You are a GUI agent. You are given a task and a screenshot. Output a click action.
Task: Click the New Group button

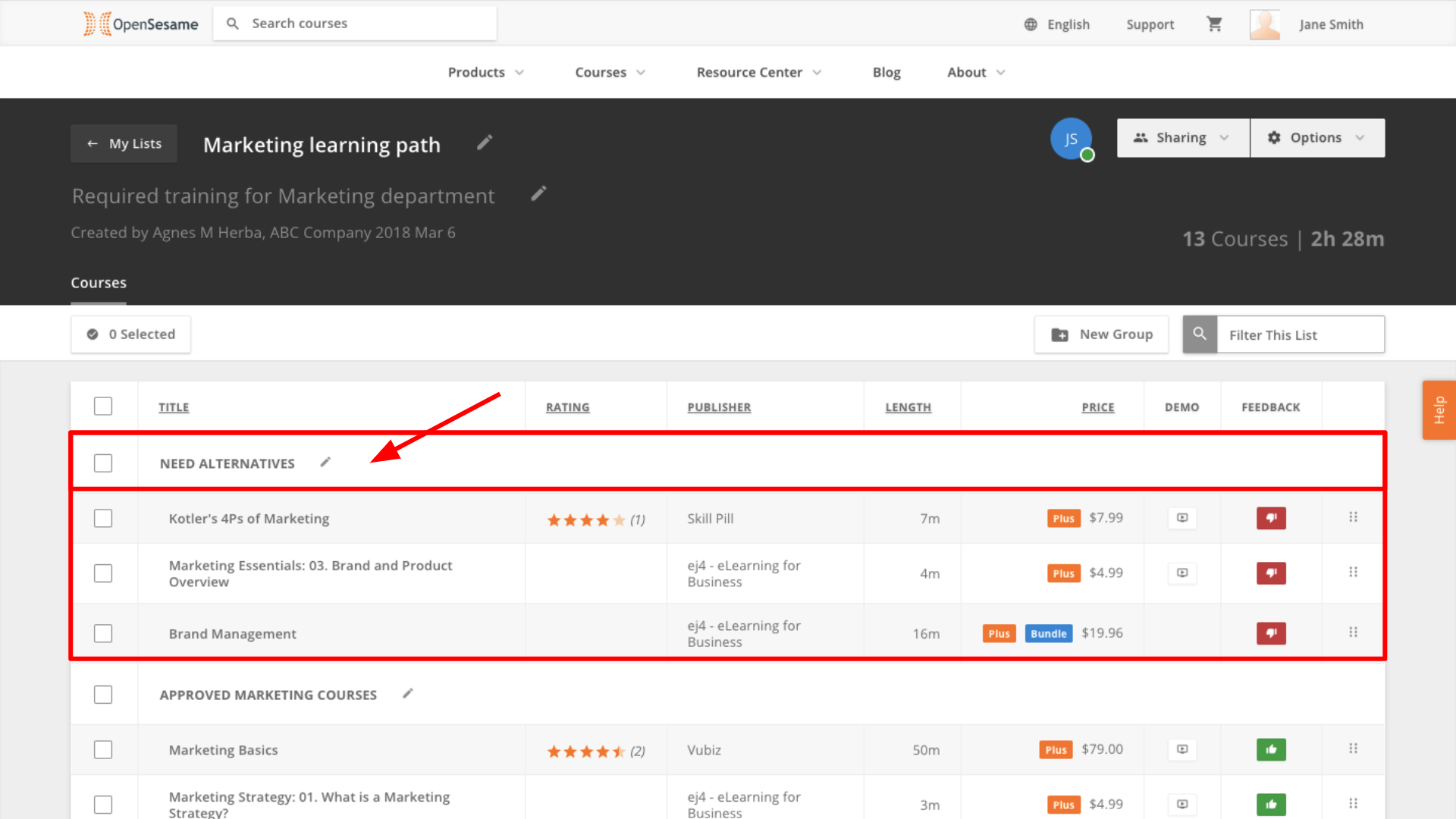1101,334
